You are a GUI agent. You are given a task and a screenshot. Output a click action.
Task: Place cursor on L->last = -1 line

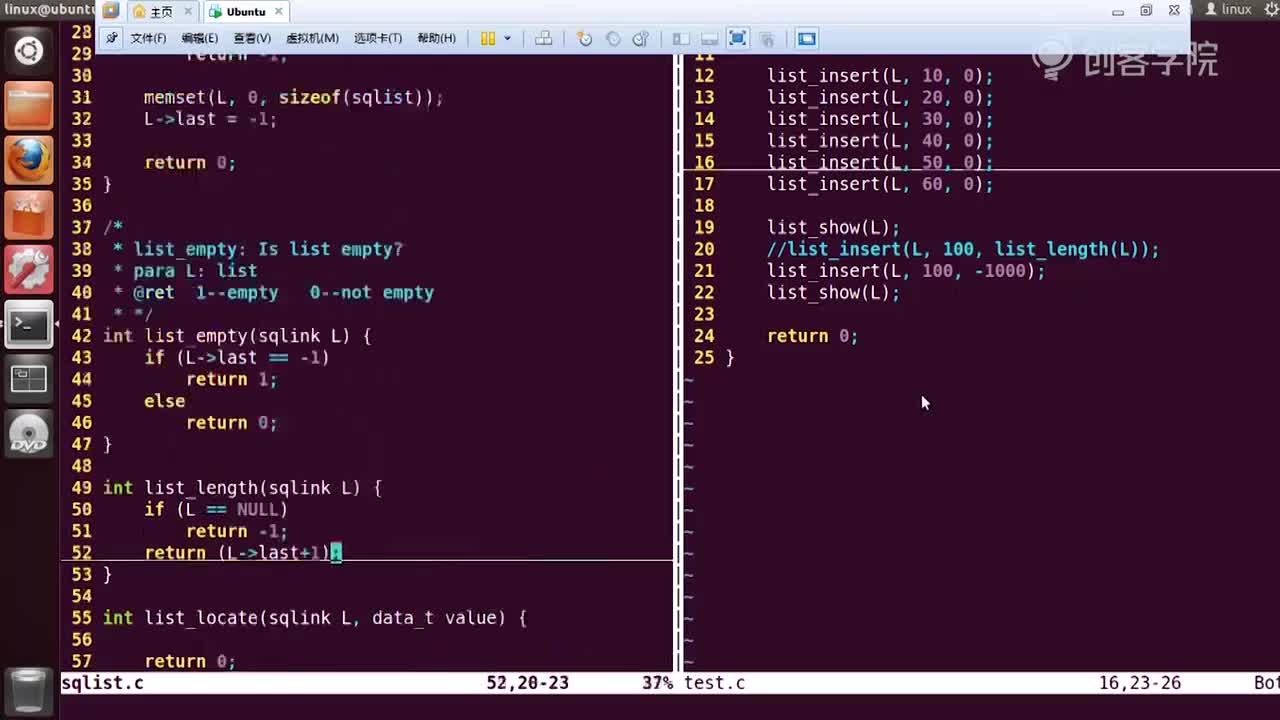click(x=210, y=119)
